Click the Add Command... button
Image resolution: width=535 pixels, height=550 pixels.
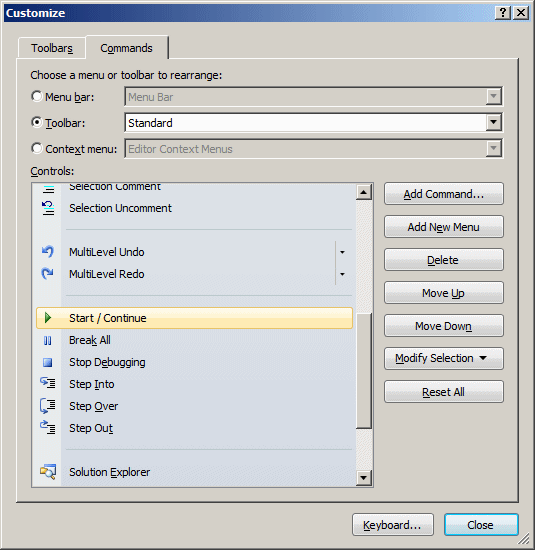tap(444, 194)
